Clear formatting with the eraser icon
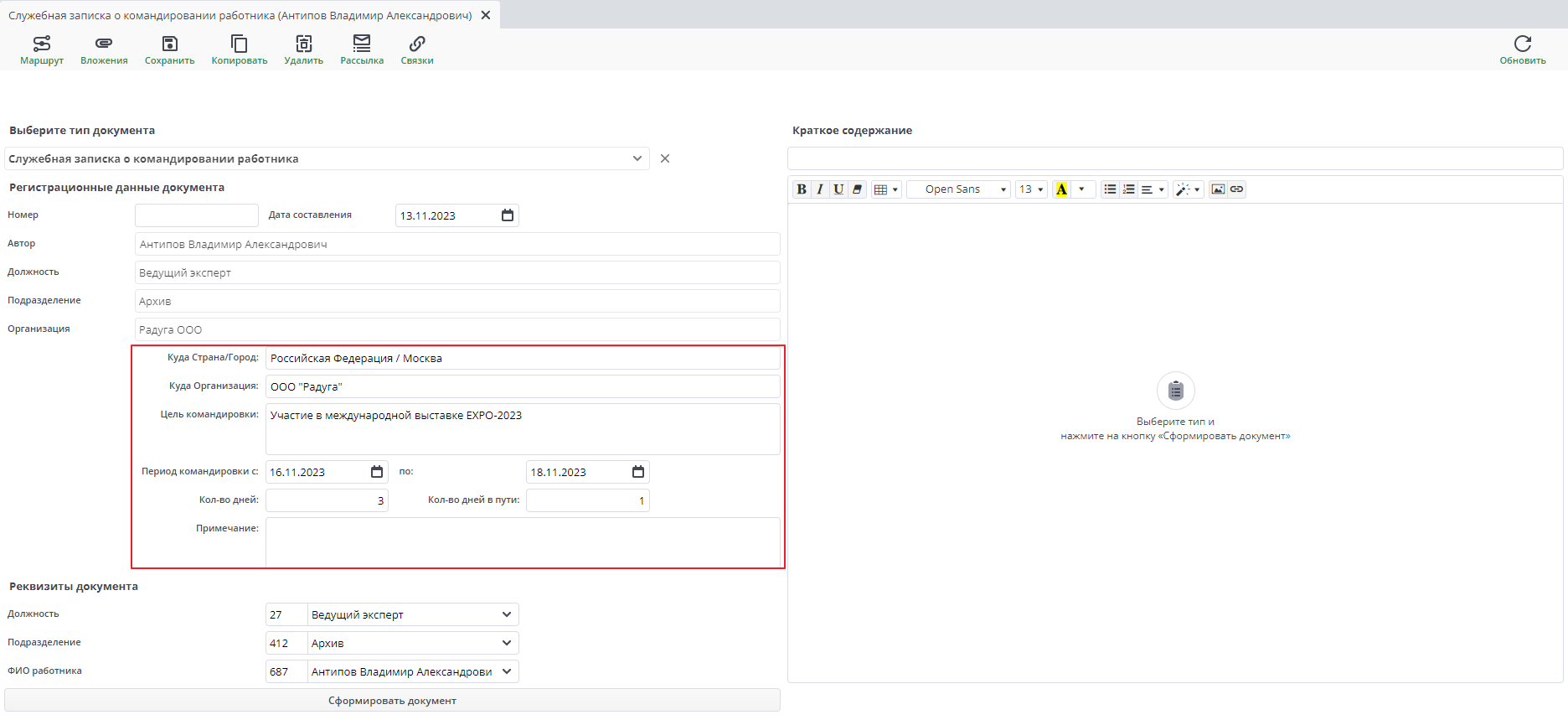This screenshot has width=1568, height=720. click(x=857, y=189)
